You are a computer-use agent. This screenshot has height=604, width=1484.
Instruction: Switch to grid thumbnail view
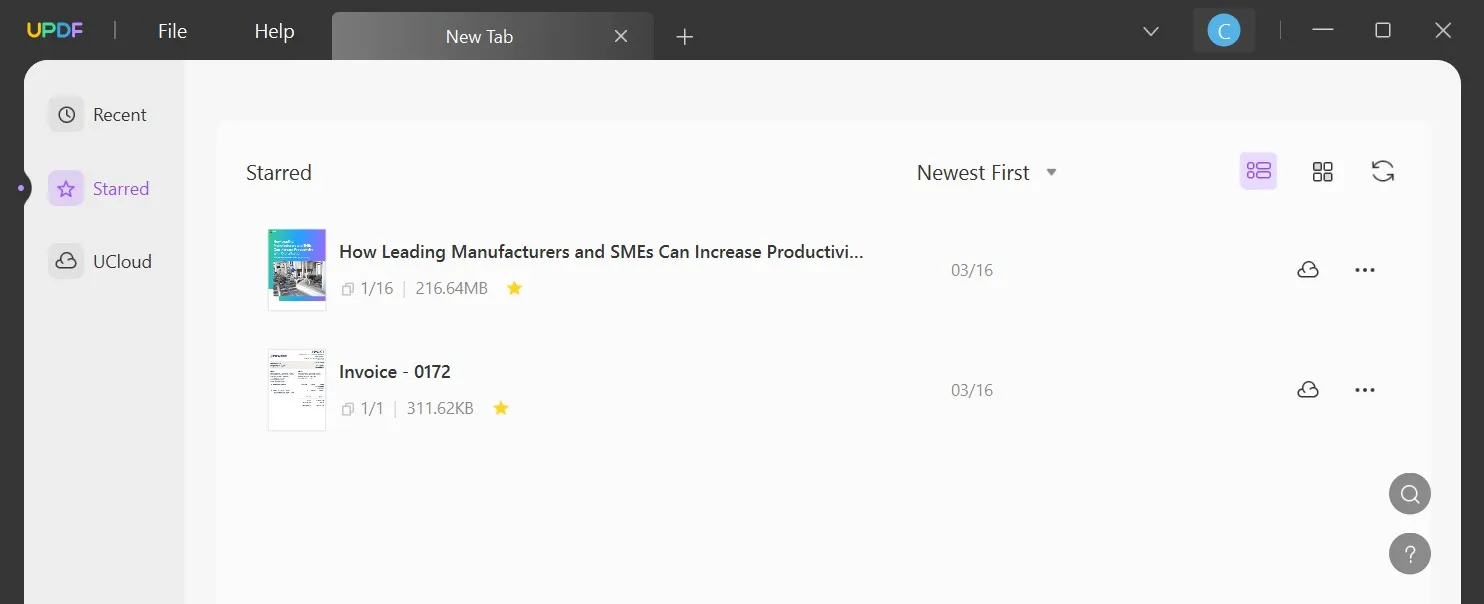click(x=1322, y=172)
